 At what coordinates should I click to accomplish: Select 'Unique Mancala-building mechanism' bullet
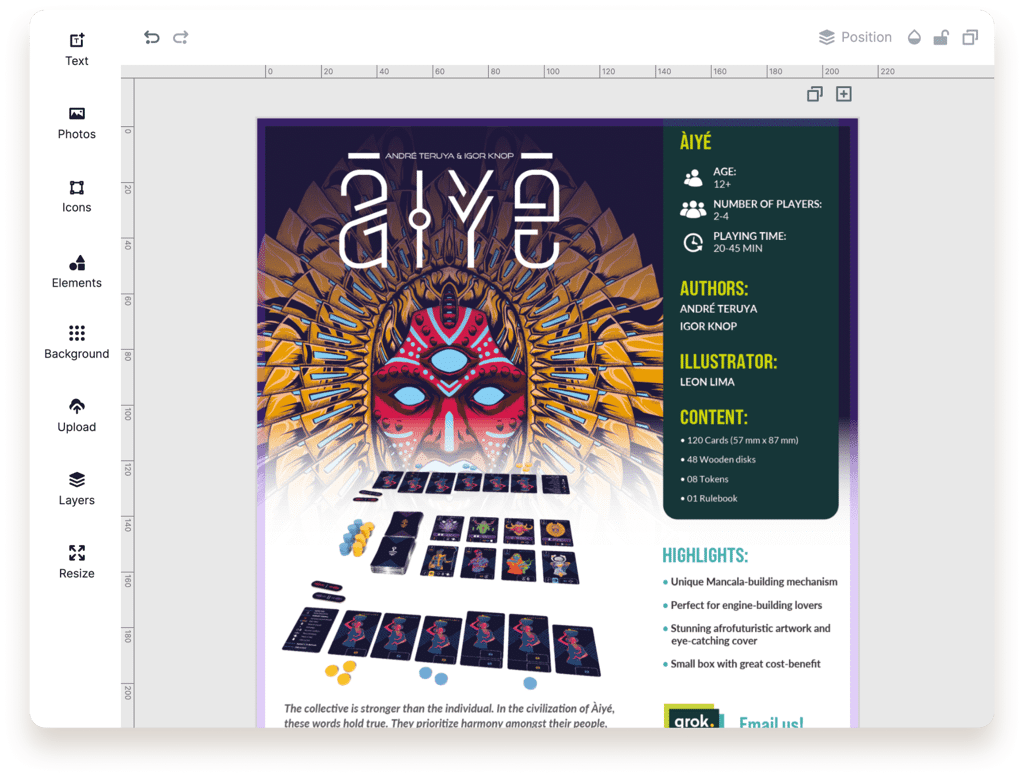pyautogui.click(x=750, y=582)
